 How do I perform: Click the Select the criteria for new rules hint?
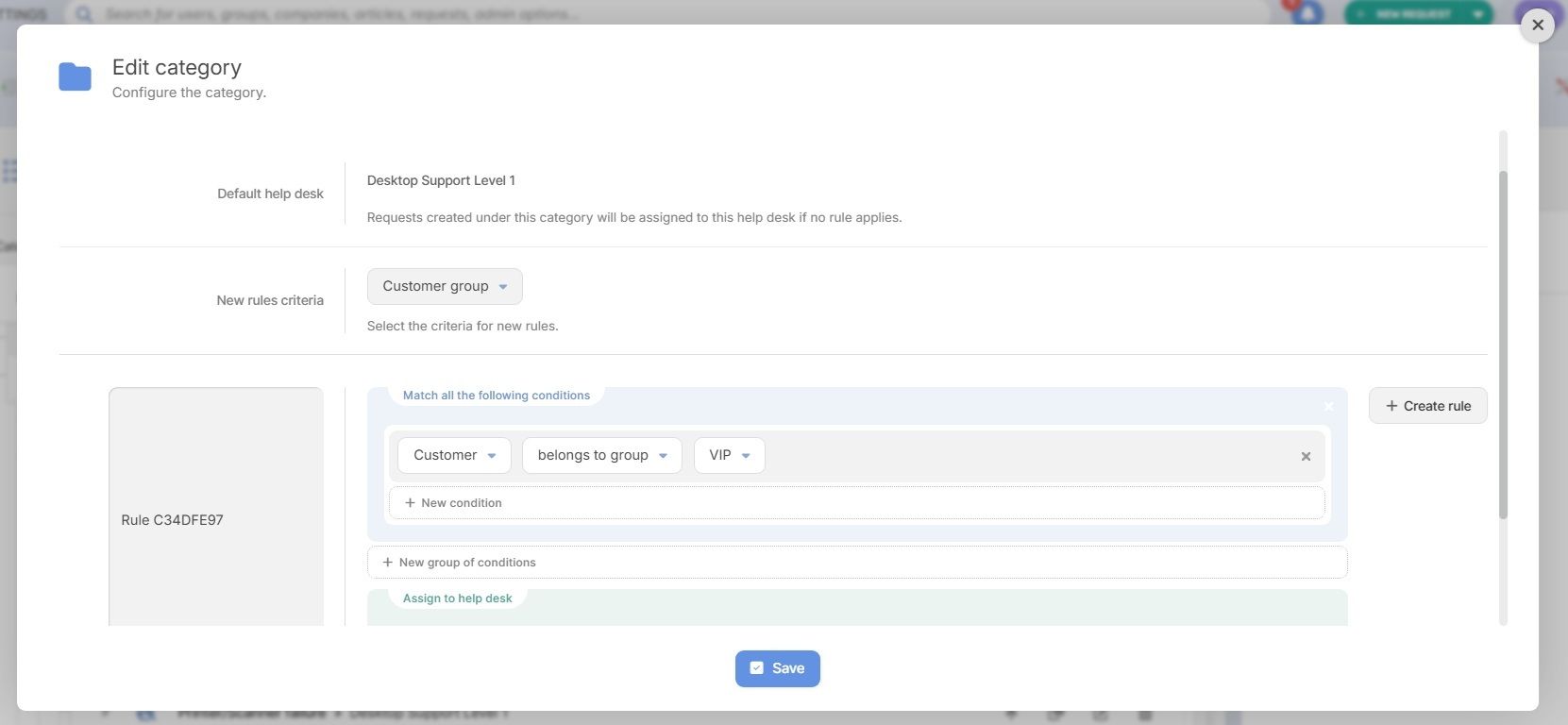pyautogui.click(x=463, y=326)
